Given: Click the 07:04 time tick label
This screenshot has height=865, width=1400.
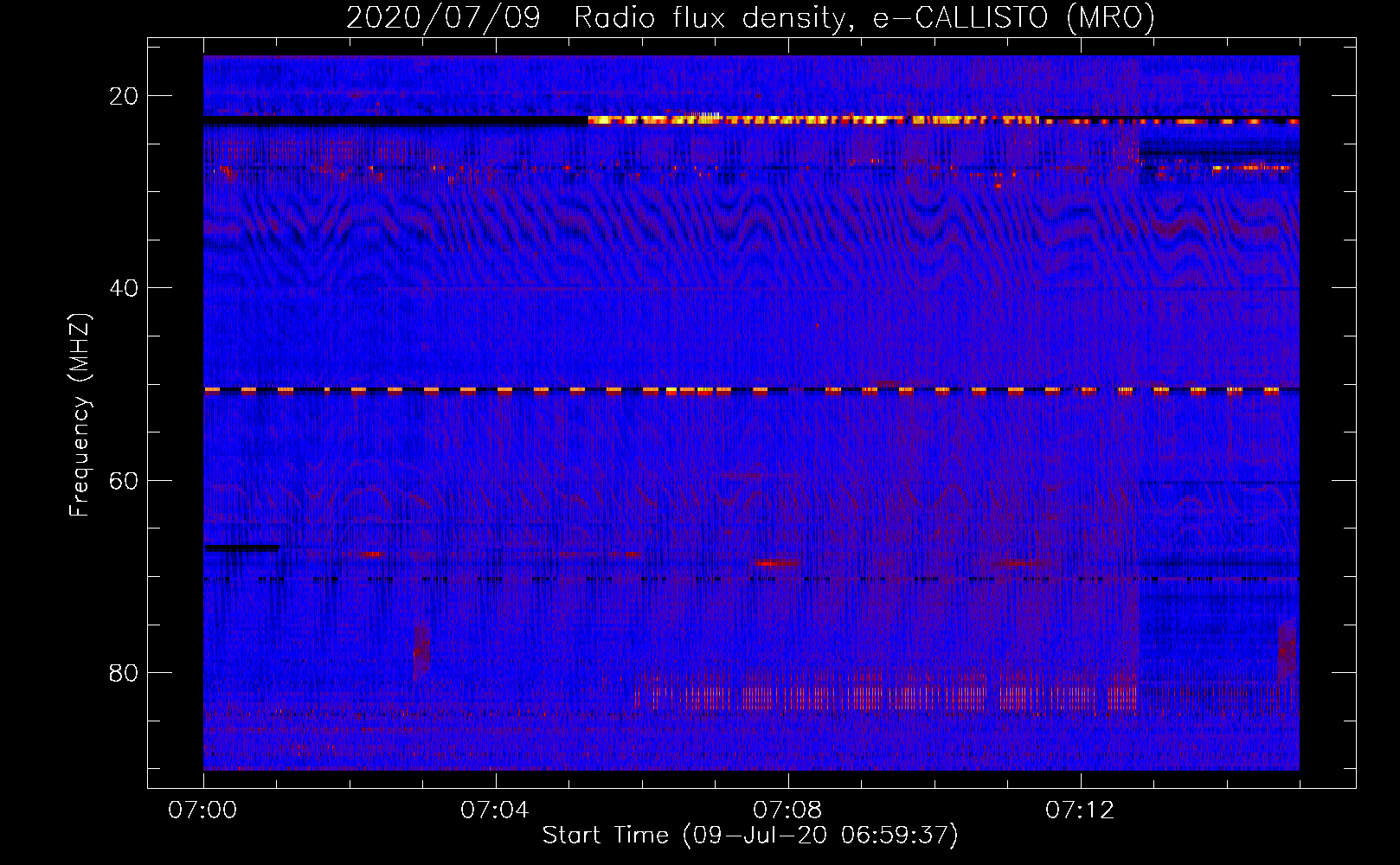Looking at the screenshot, I should (x=495, y=811).
